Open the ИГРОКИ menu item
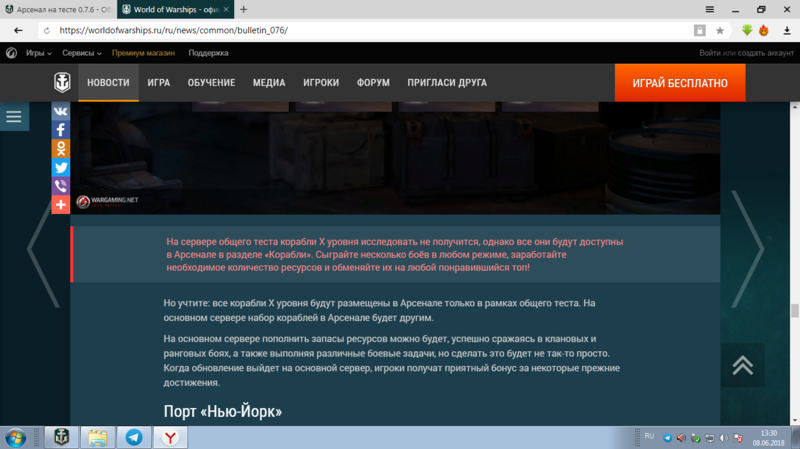Image resolution: width=800 pixels, height=449 pixels. pyautogui.click(x=321, y=83)
